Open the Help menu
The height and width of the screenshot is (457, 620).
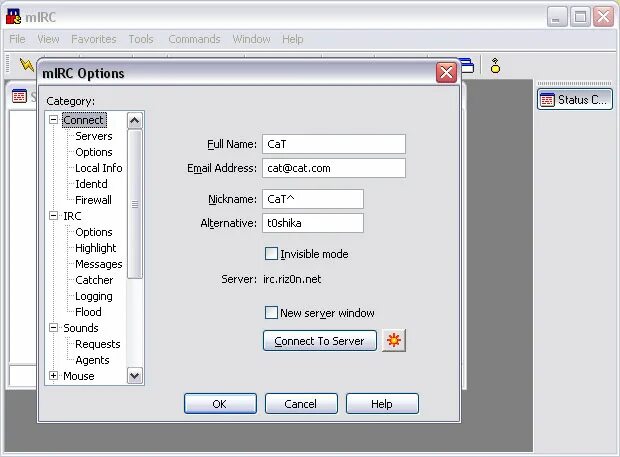293,39
